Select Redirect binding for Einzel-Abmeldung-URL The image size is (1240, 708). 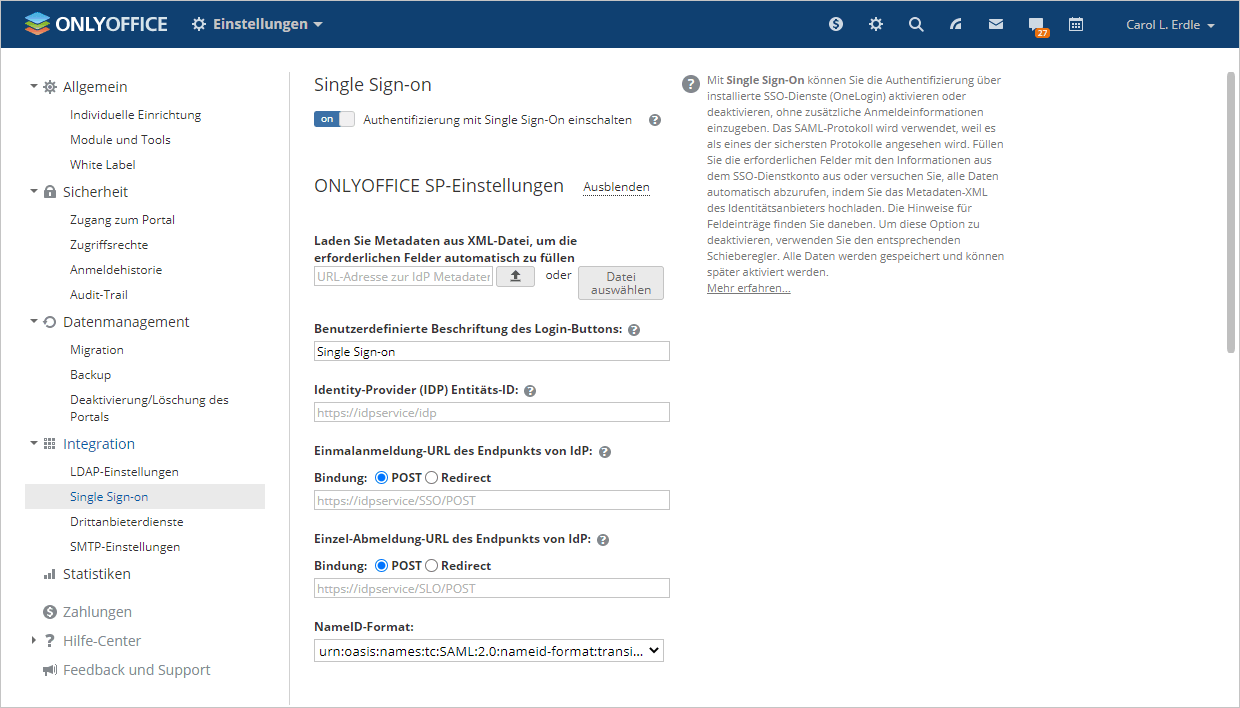pyautogui.click(x=432, y=566)
